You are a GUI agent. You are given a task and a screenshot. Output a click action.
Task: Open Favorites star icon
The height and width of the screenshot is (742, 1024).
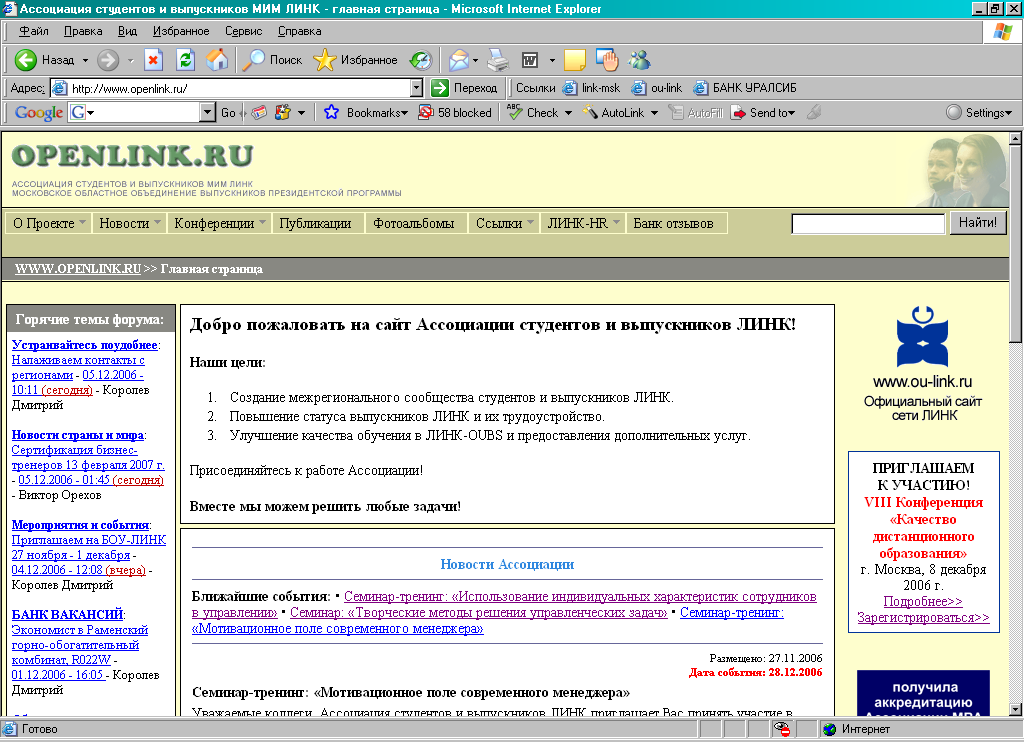[x=325, y=60]
